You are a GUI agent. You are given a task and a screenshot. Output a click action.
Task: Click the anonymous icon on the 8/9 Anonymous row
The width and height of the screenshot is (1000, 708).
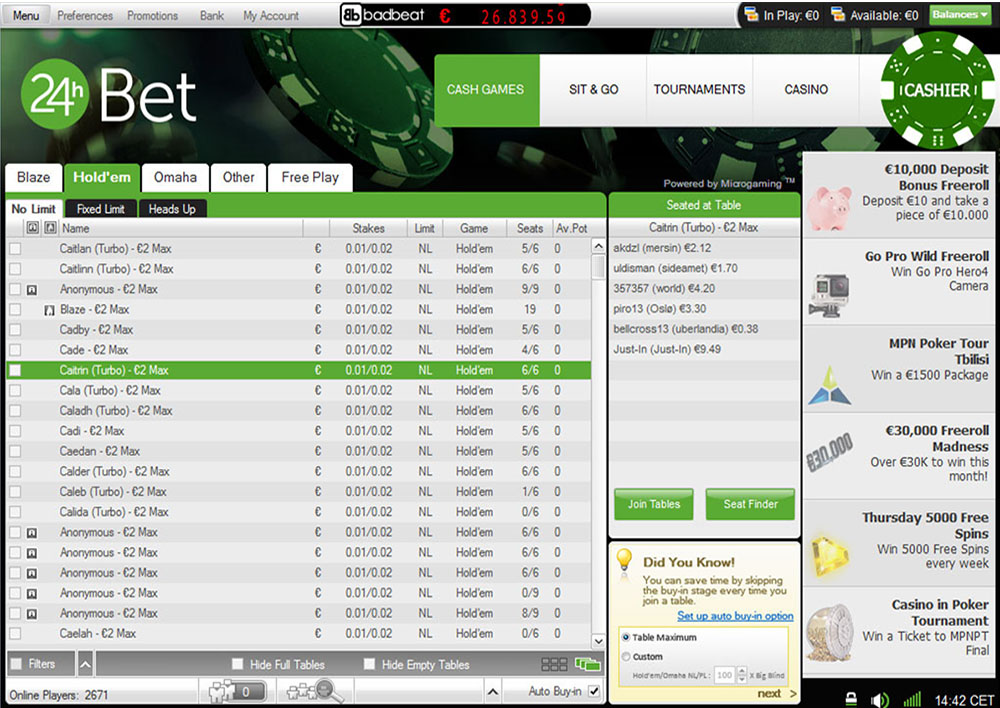tap(32, 614)
